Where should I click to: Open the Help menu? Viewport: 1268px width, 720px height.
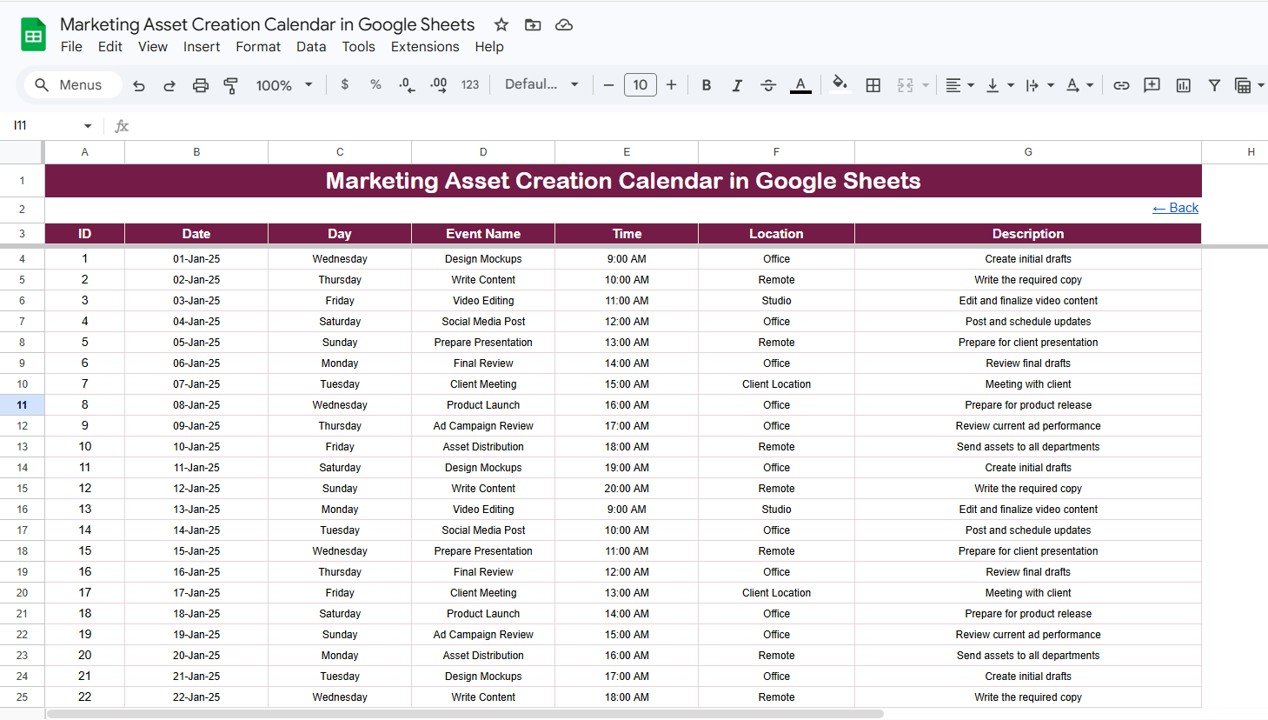pos(489,46)
